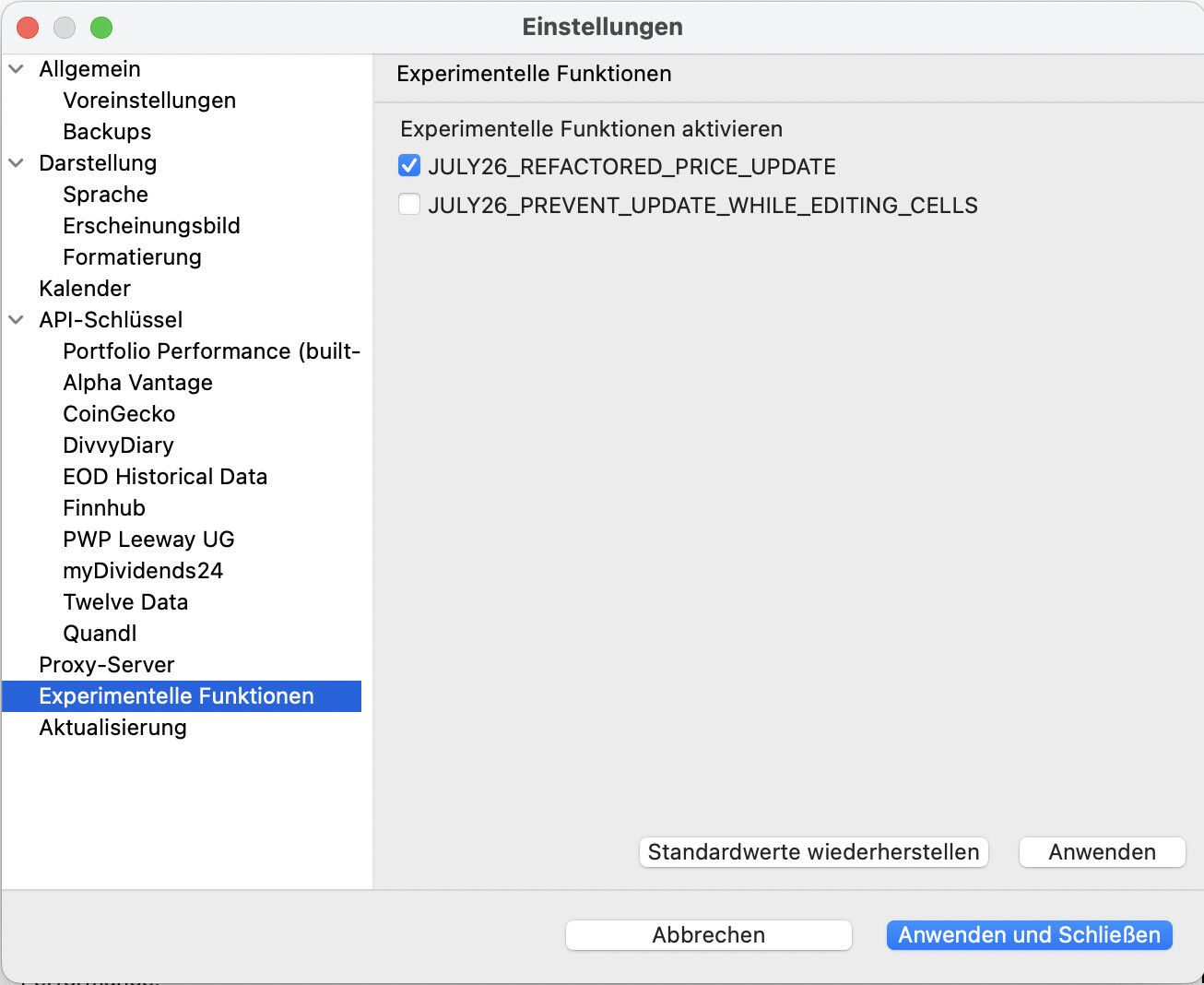Select CoinGecko API key entry

tap(119, 414)
